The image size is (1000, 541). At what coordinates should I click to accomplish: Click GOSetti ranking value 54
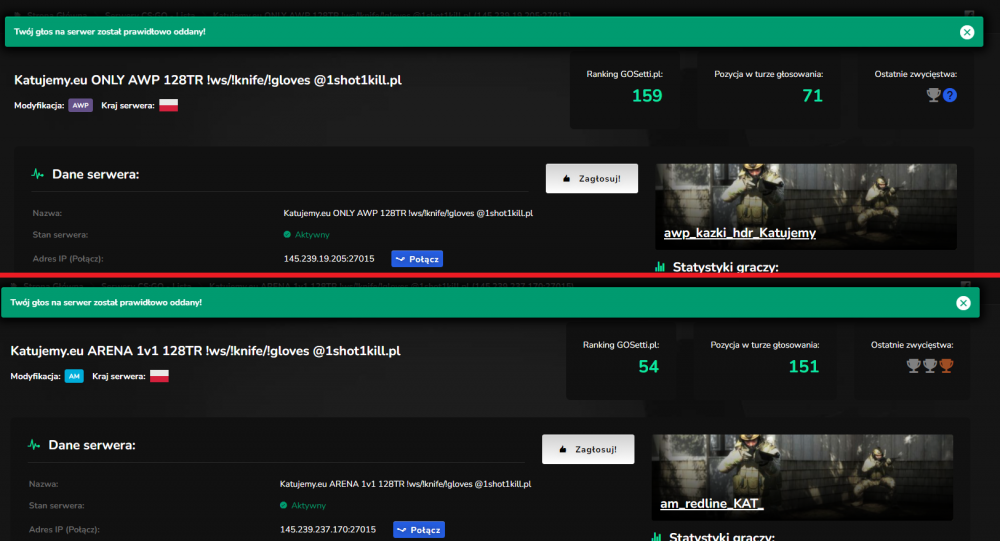click(x=648, y=366)
